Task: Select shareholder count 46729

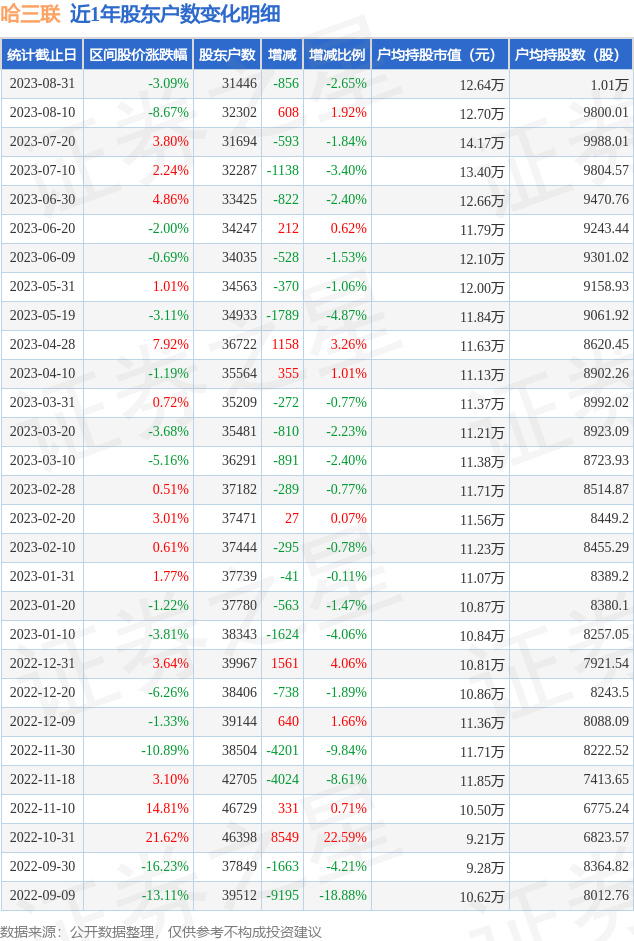Action: [x=239, y=808]
